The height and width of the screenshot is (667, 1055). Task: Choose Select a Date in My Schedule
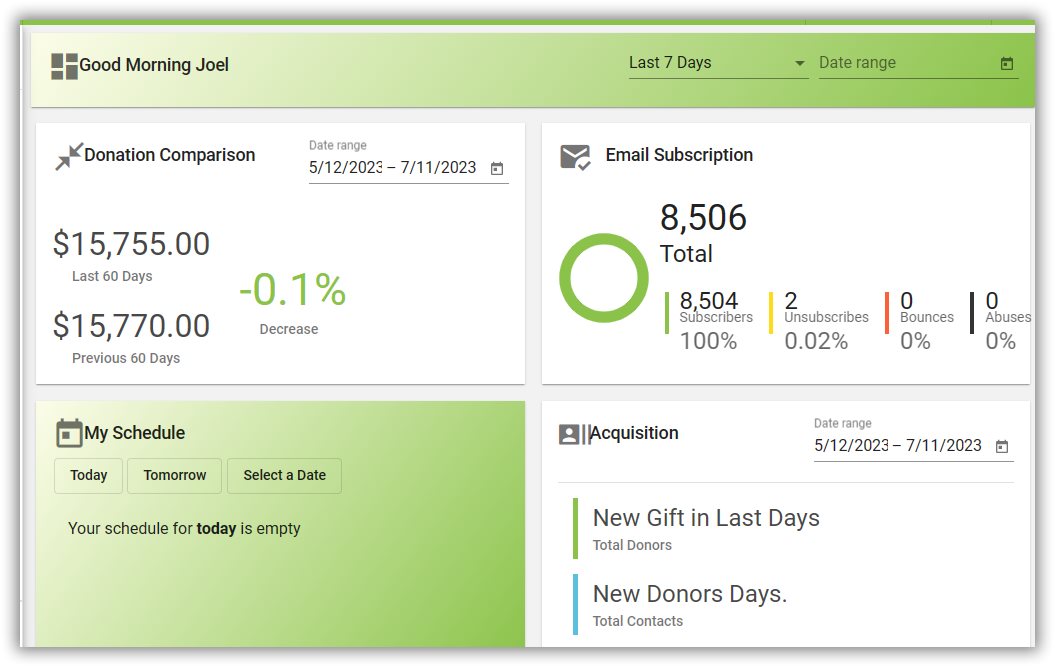(284, 476)
